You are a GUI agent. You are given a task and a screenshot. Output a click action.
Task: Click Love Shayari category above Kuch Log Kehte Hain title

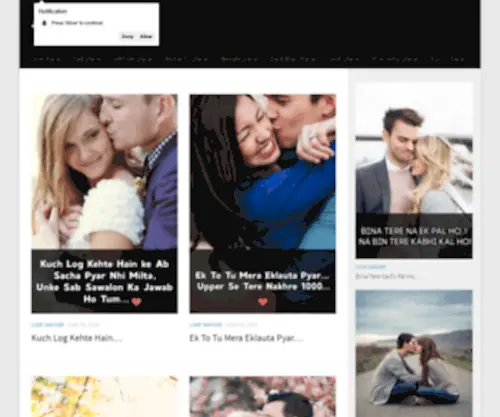pyautogui.click(x=47, y=325)
